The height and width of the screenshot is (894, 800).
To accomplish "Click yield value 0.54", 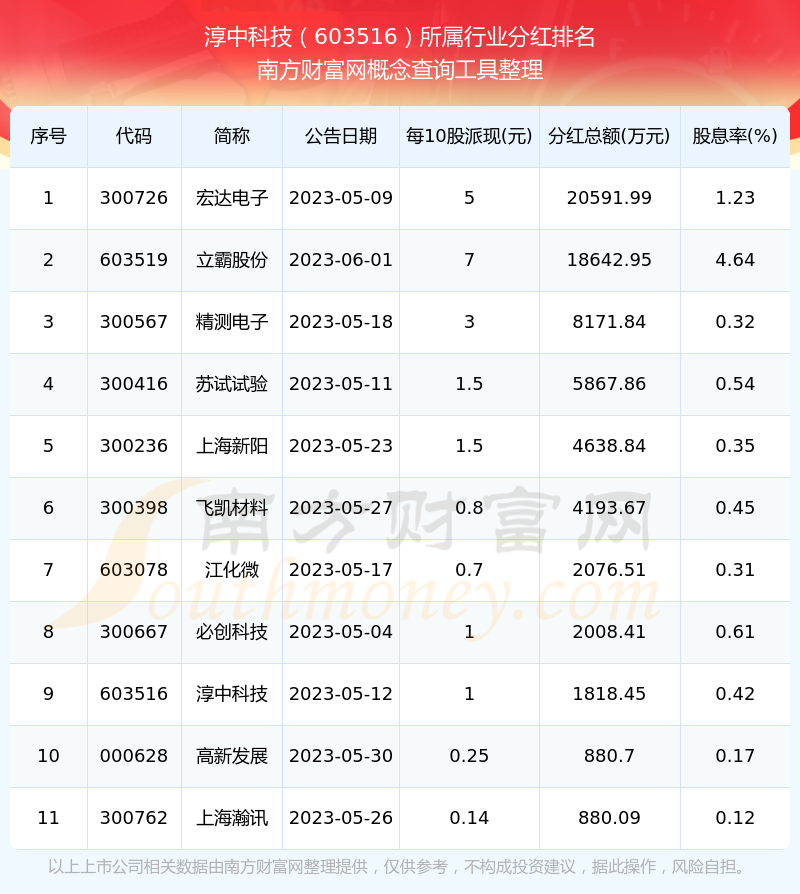I will [x=735, y=384].
